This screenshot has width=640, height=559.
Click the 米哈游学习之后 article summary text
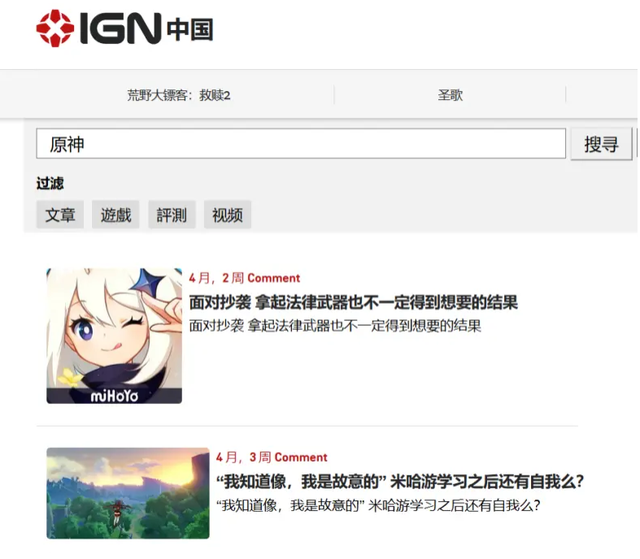[378, 506]
